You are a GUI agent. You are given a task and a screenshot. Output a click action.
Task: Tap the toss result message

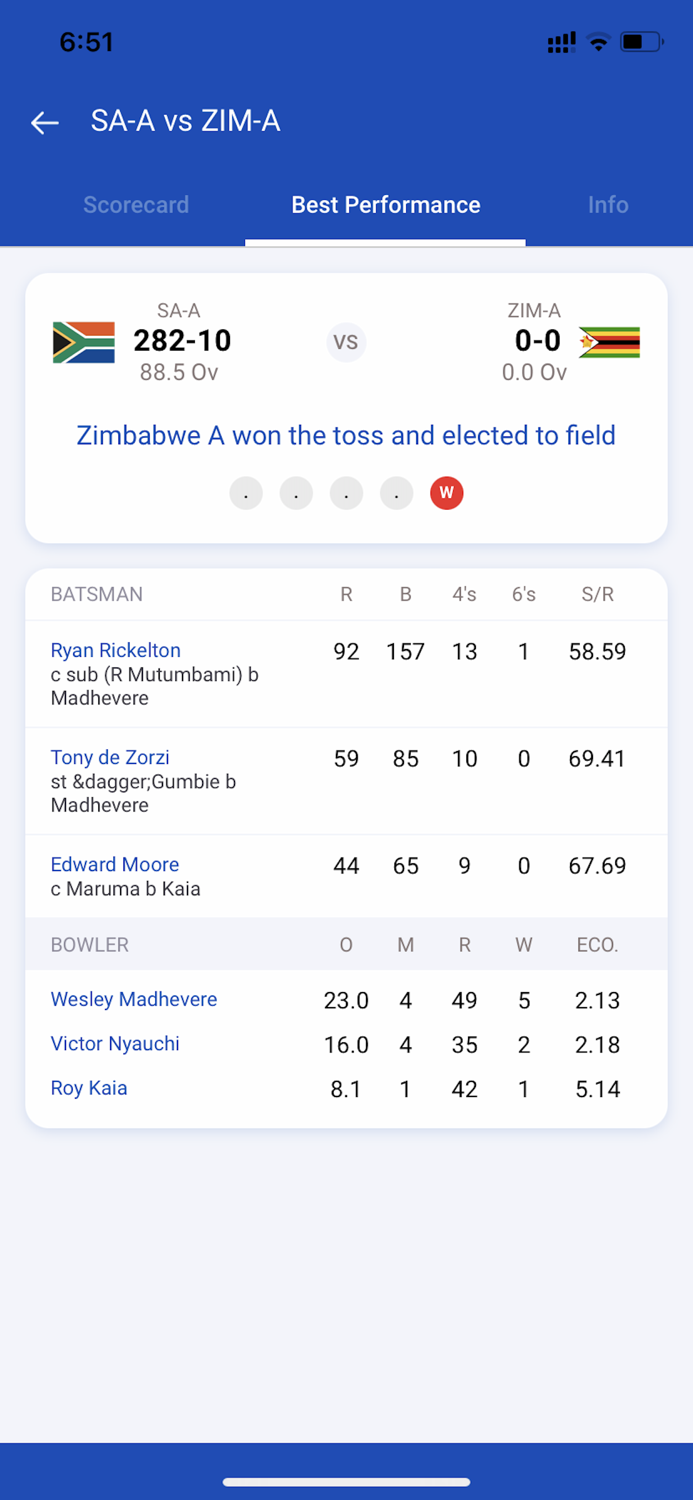pyautogui.click(x=346, y=436)
